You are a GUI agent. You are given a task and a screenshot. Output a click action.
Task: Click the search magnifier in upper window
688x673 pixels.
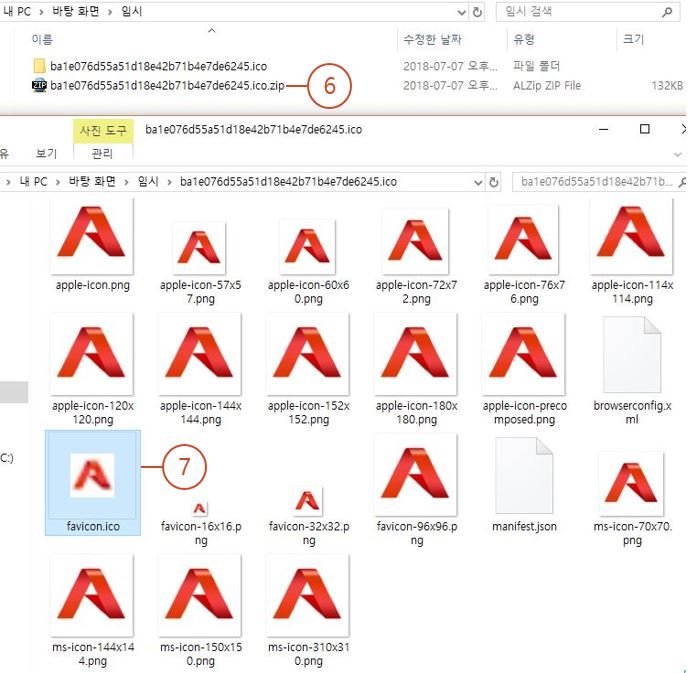point(667,12)
